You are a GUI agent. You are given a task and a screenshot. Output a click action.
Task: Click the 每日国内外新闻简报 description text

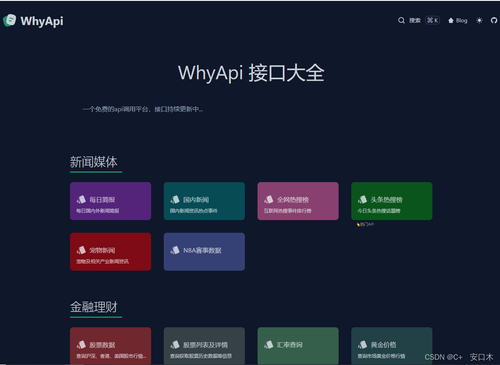pyautogui.click(x=98, y=211)
